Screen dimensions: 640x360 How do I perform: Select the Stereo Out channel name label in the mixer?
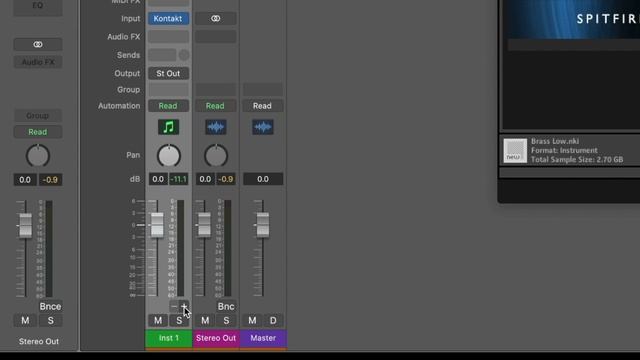(x=216, y=338)
